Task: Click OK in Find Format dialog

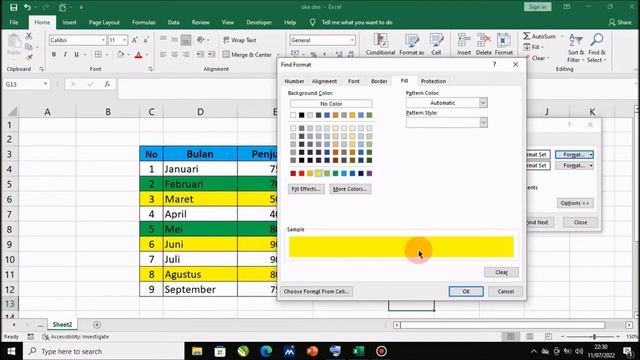Action: (466, 291)
